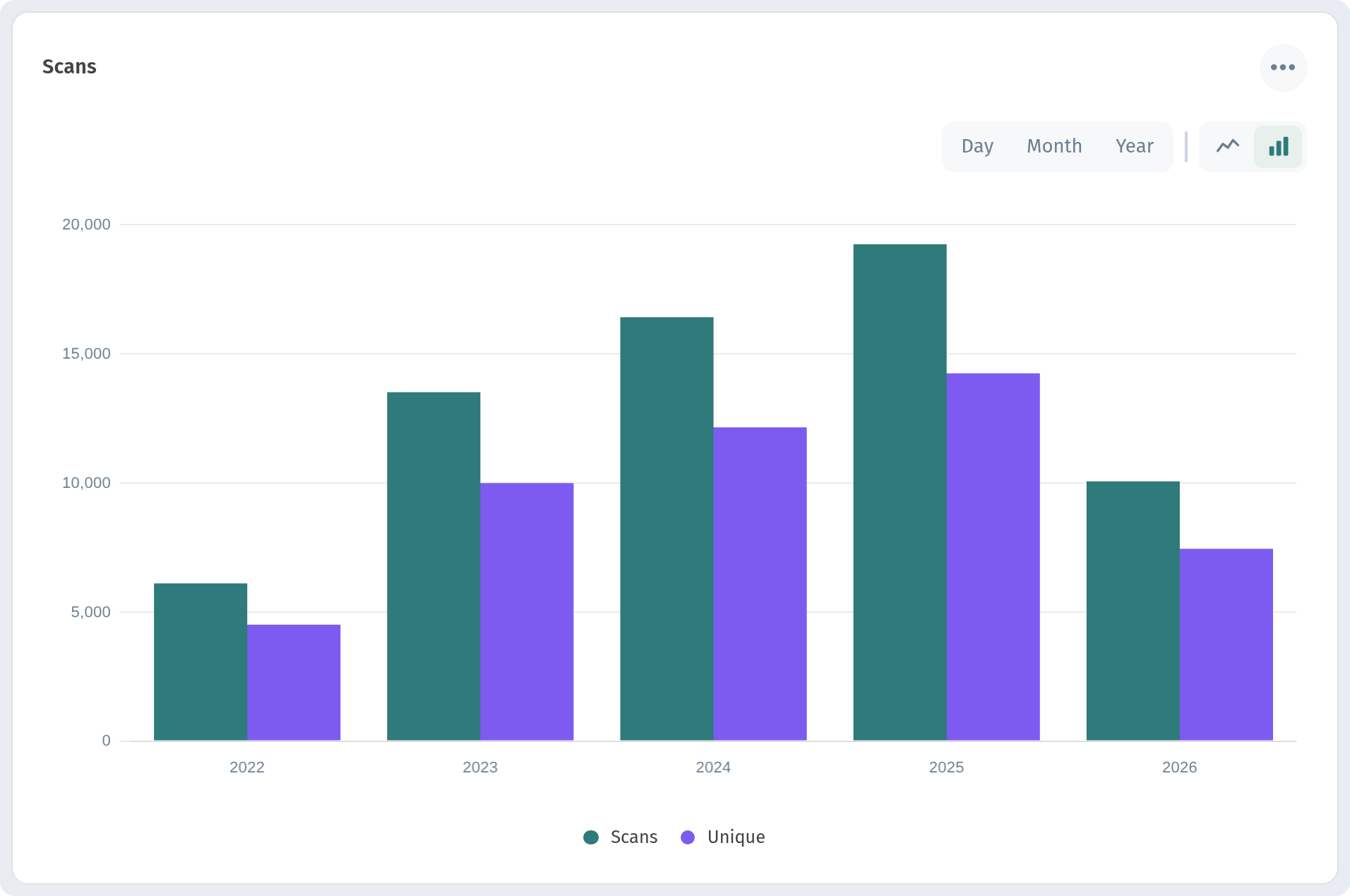Click the 2023 Scans bar
Screen dimensions: 1350x896
(434, 566)
